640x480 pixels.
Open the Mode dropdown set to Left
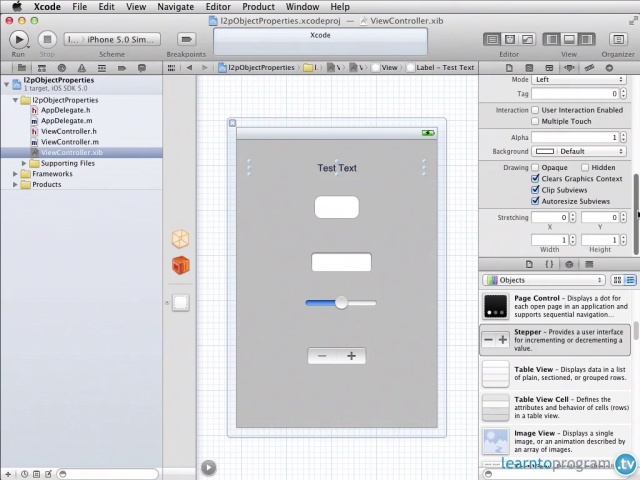coord(579,80)
